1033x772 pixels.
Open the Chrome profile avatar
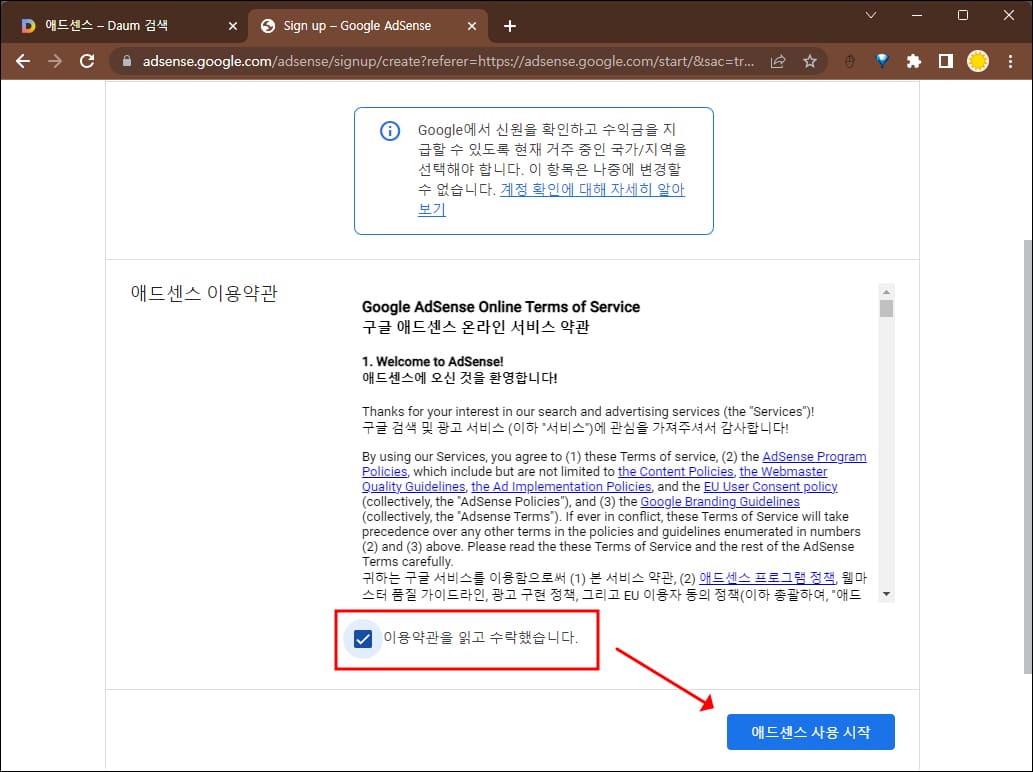[978, 61]
